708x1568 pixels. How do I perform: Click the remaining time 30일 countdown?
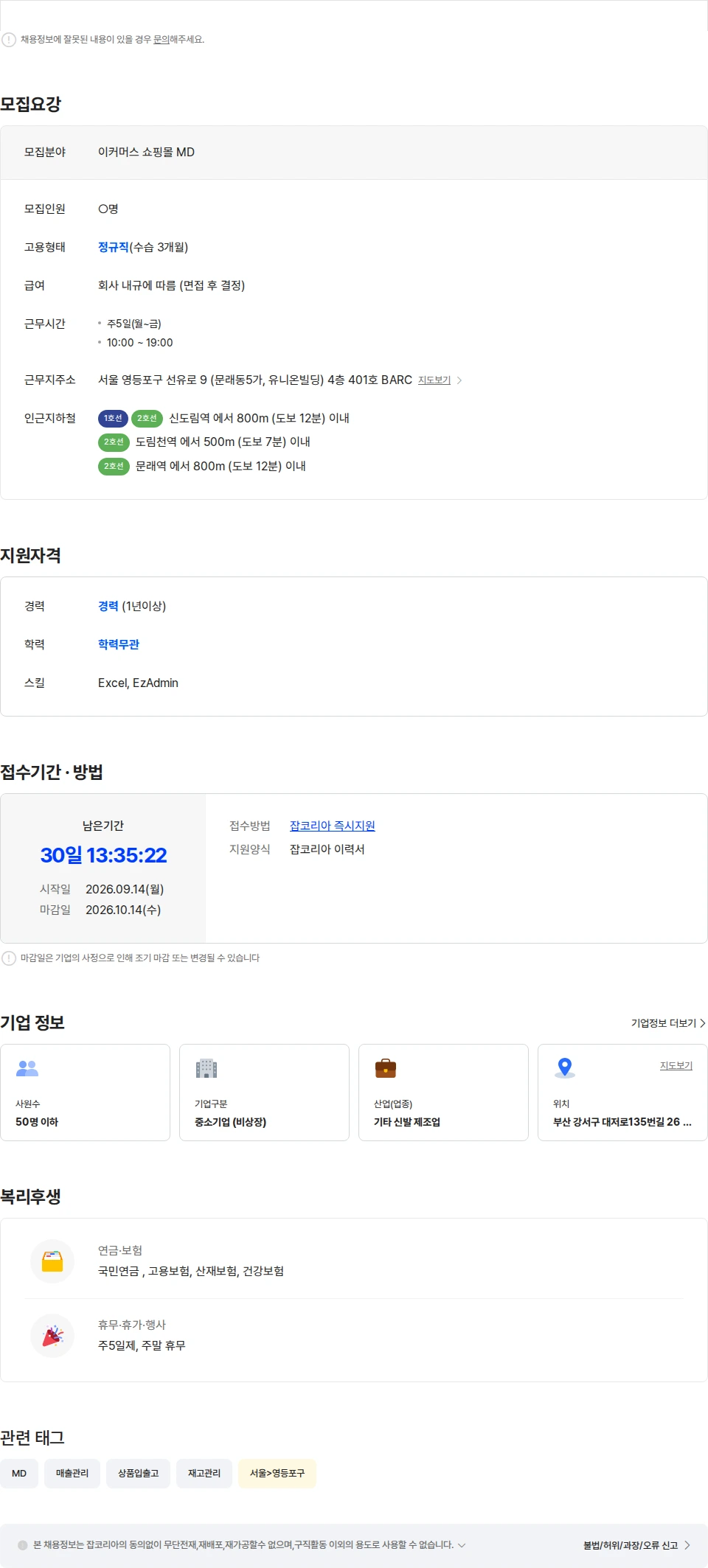[x=103, y=855]
